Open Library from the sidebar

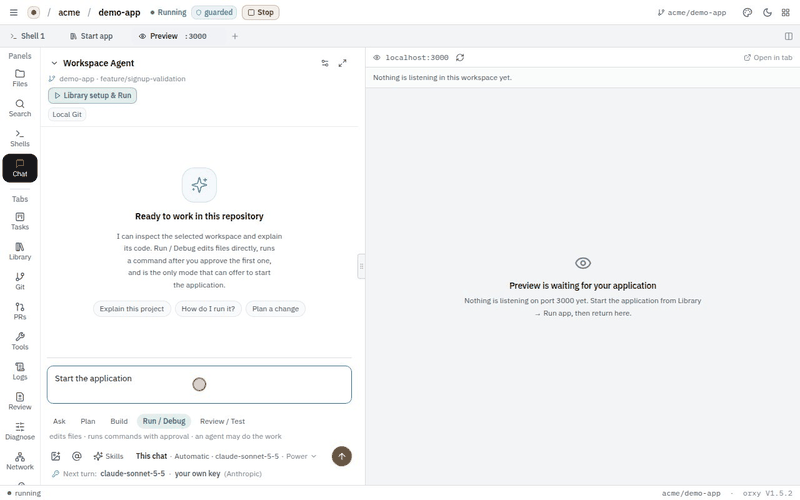(x=20, y=252)
